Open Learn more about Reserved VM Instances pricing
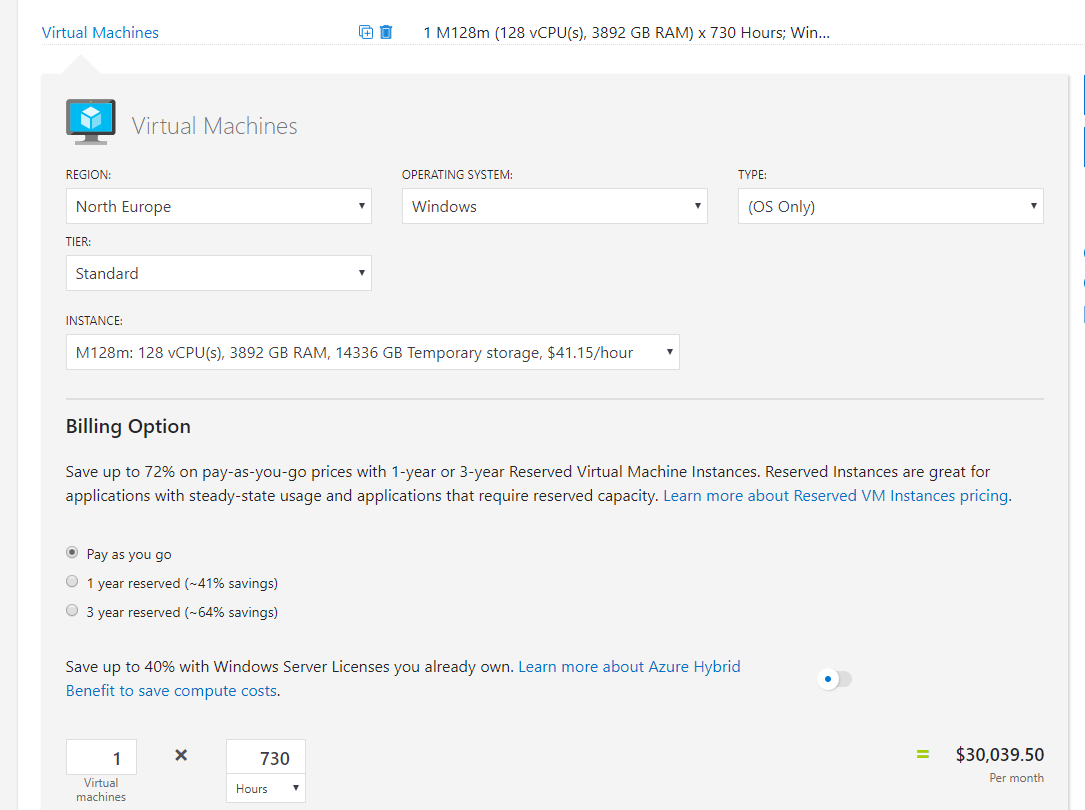The height and width of the screenshot is (810, 1085). click(x=835, y=496)
